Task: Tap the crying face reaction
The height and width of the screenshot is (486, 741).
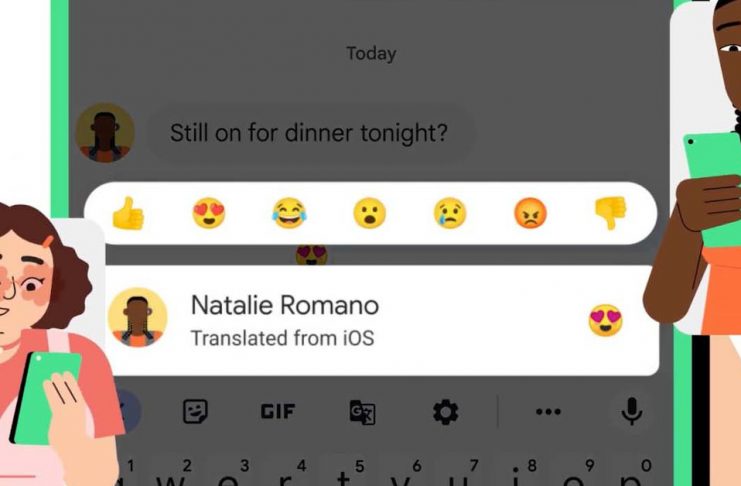Action: coord(450,213)
